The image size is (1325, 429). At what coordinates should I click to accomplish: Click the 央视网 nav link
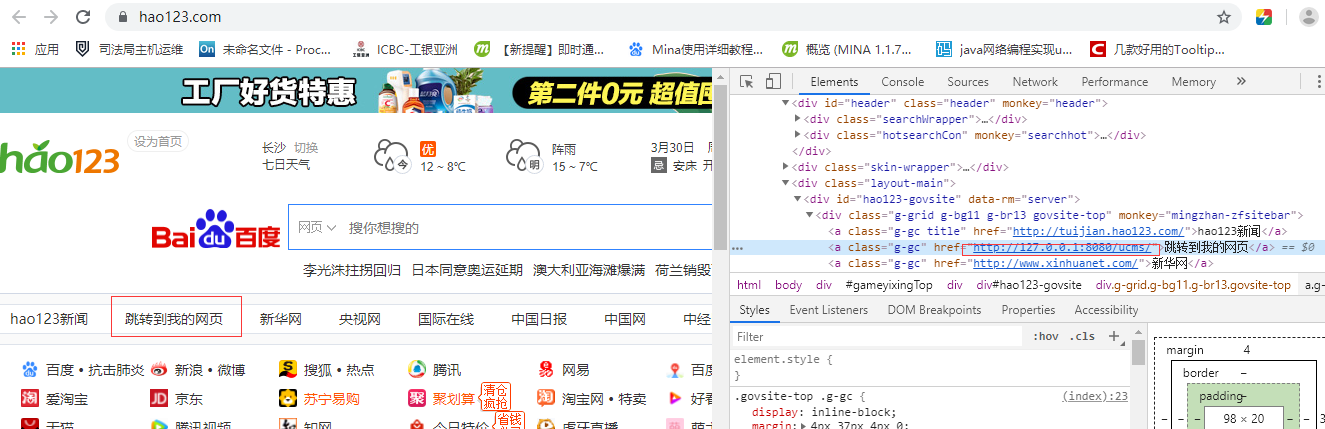pyautogui.click(x=360, y=319)
